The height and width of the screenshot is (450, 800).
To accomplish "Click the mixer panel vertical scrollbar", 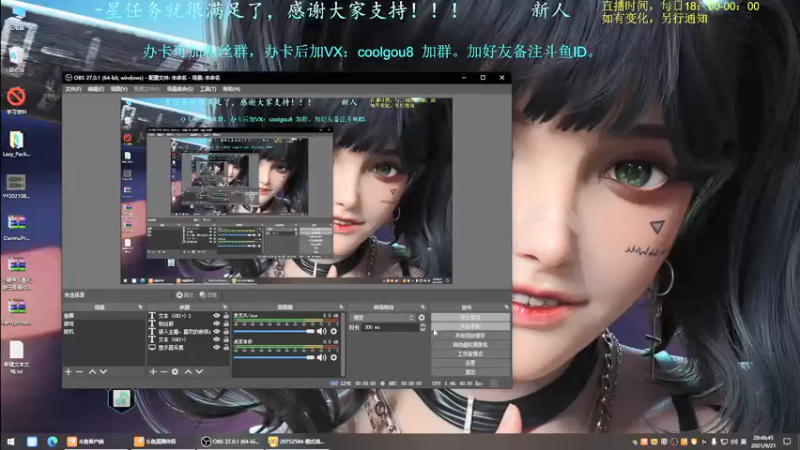I will (343, 344).
